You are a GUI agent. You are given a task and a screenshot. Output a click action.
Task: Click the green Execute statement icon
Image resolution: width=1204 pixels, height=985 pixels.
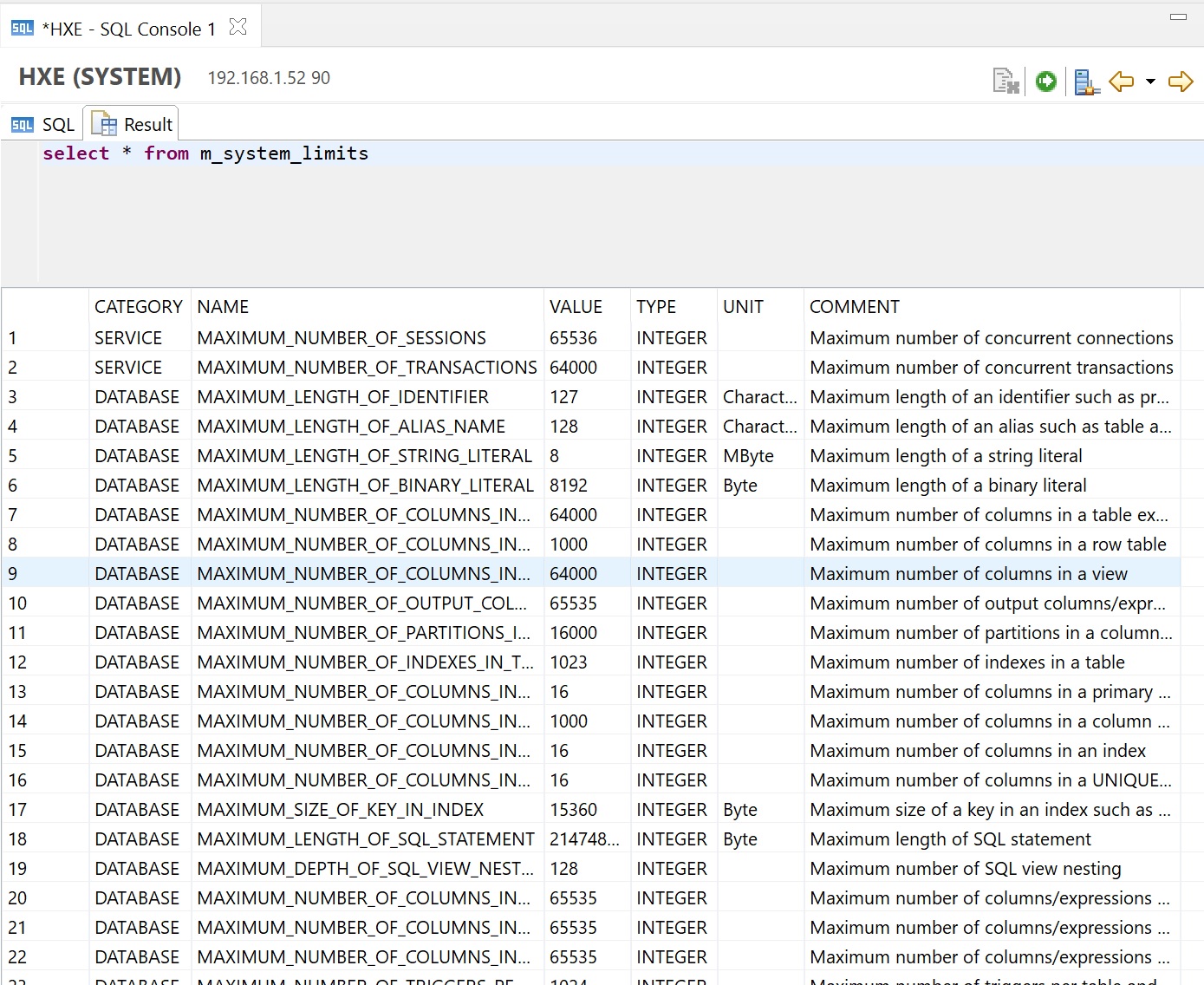pos(1046,82)
